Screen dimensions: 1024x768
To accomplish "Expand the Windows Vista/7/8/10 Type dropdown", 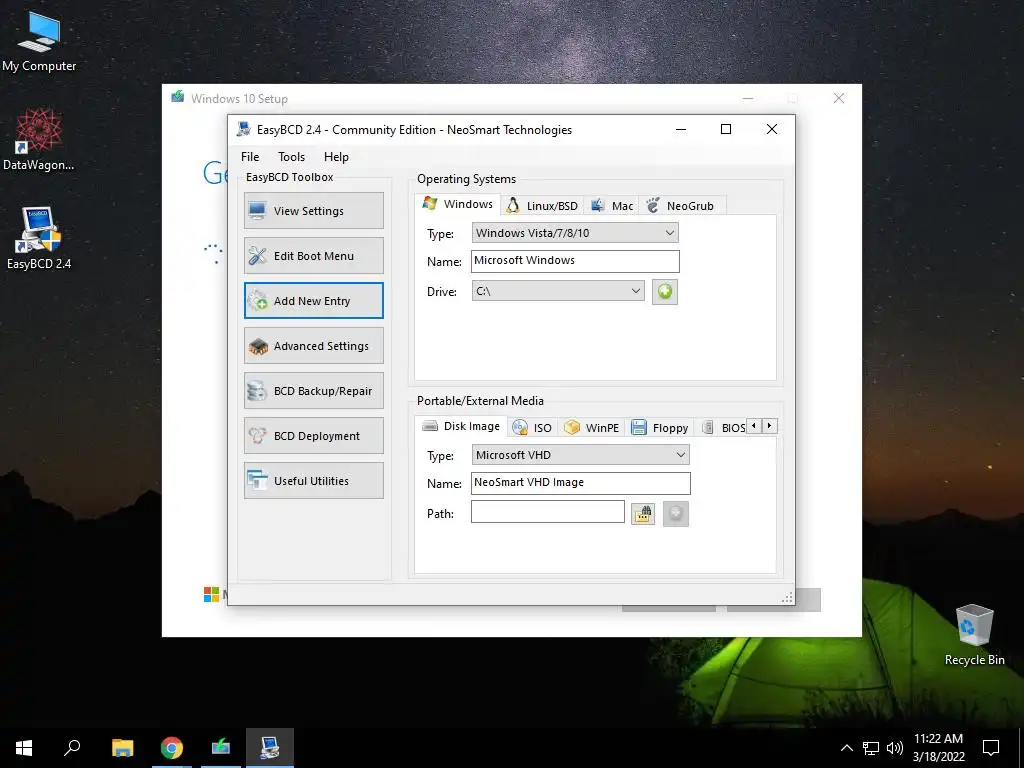I will (575, 232).
